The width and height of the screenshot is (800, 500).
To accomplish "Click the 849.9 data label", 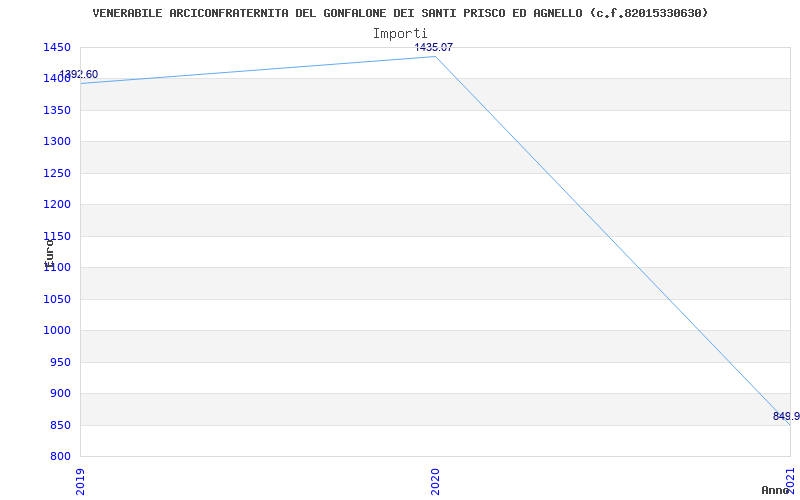I will click(786, 416).
